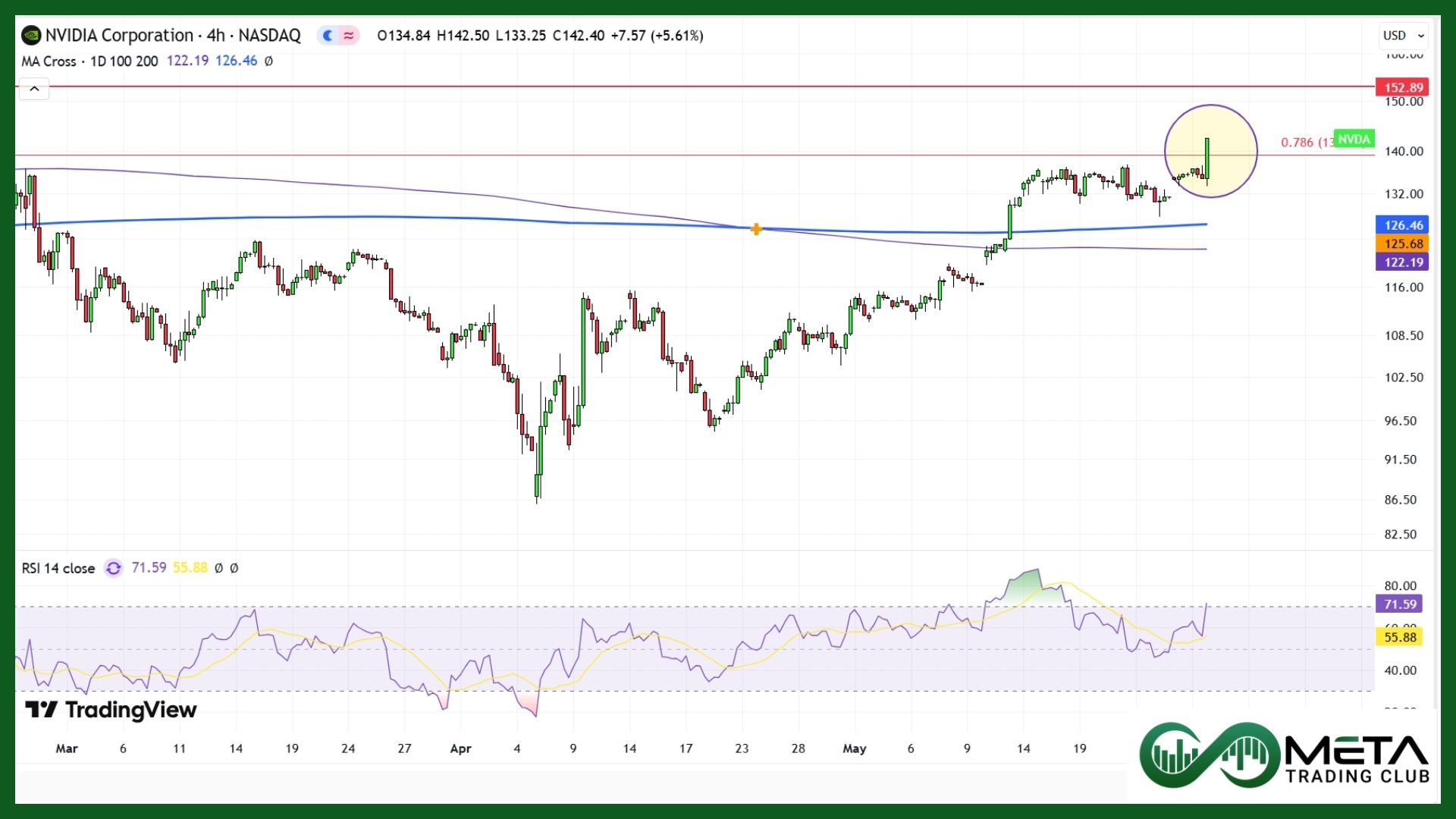Screen dimensions: 1456x819
Task: Click the 150.00 price axis label
Action: point(1404,102)
